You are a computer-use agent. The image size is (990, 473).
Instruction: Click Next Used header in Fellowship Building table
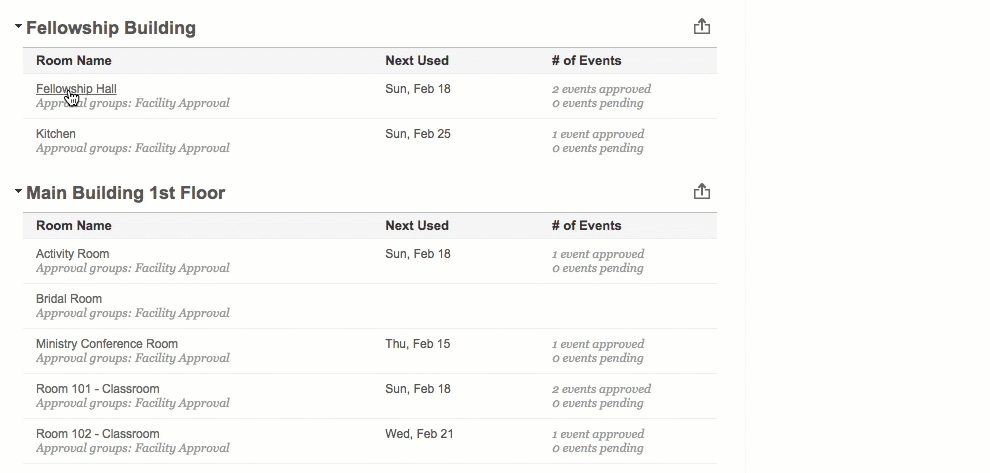(417, 61)
